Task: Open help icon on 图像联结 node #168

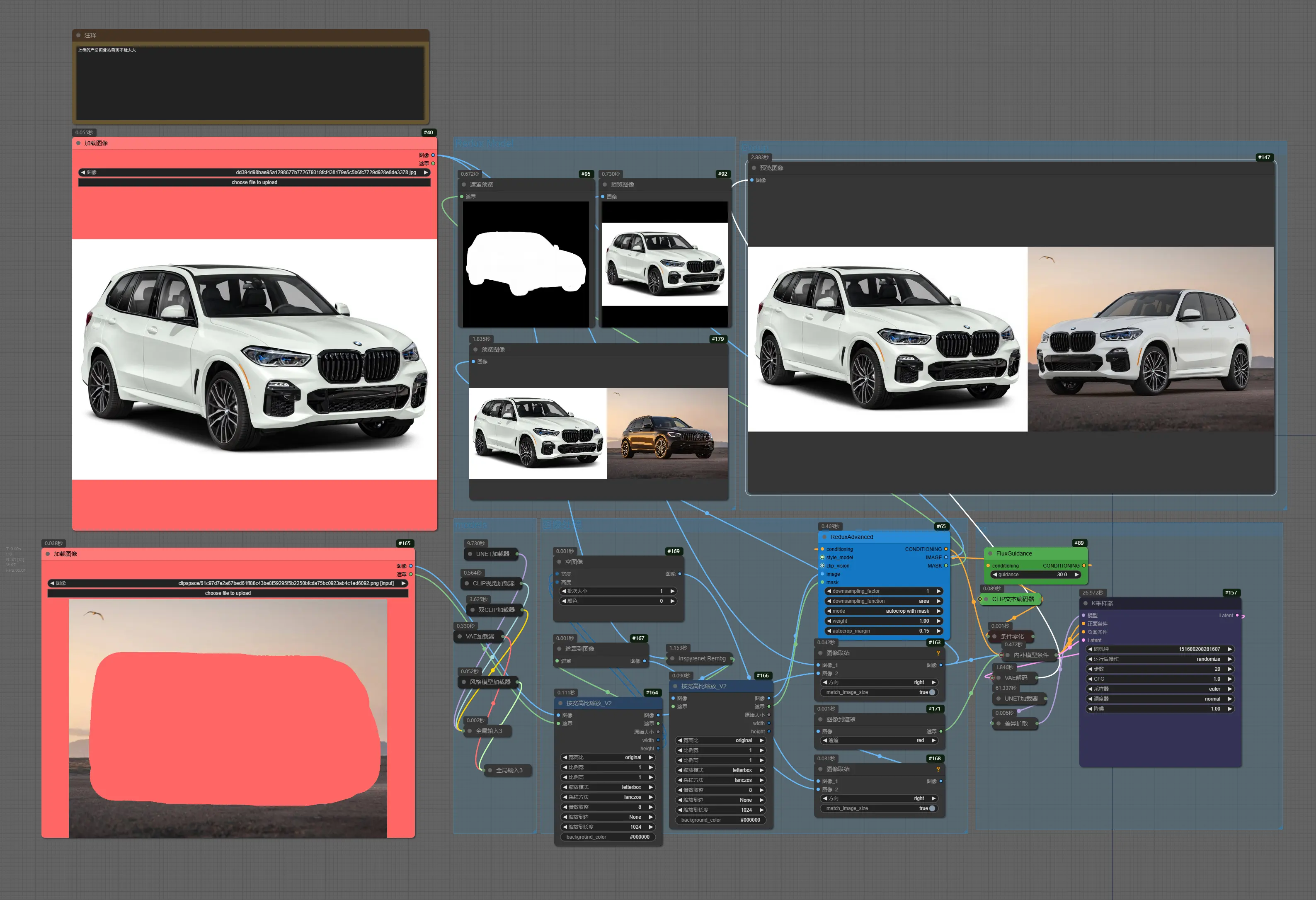Action: pos(938,769)
